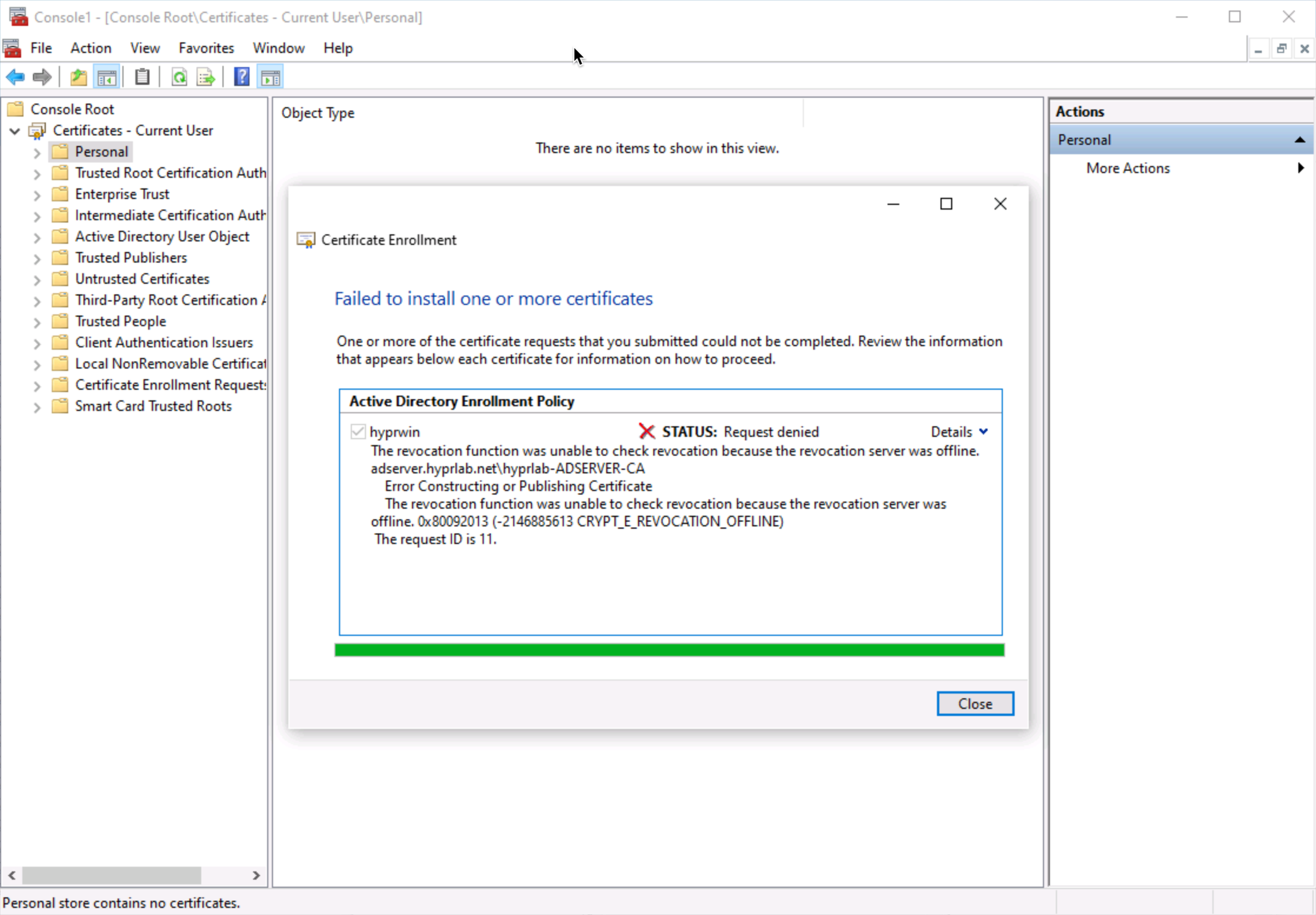Click the Console Root folder icon
The image size is (1316, 915).
15,109
